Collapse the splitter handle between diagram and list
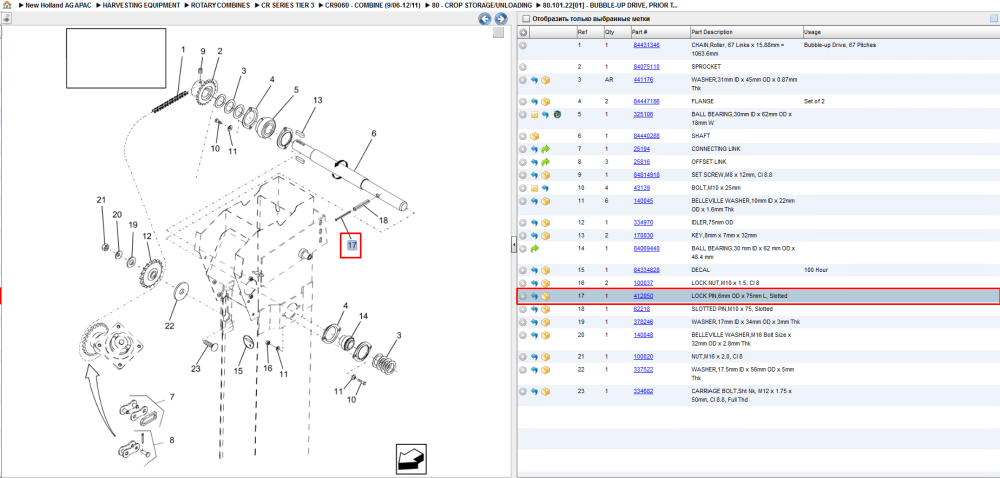1000x478 pixels. [514, 245]
